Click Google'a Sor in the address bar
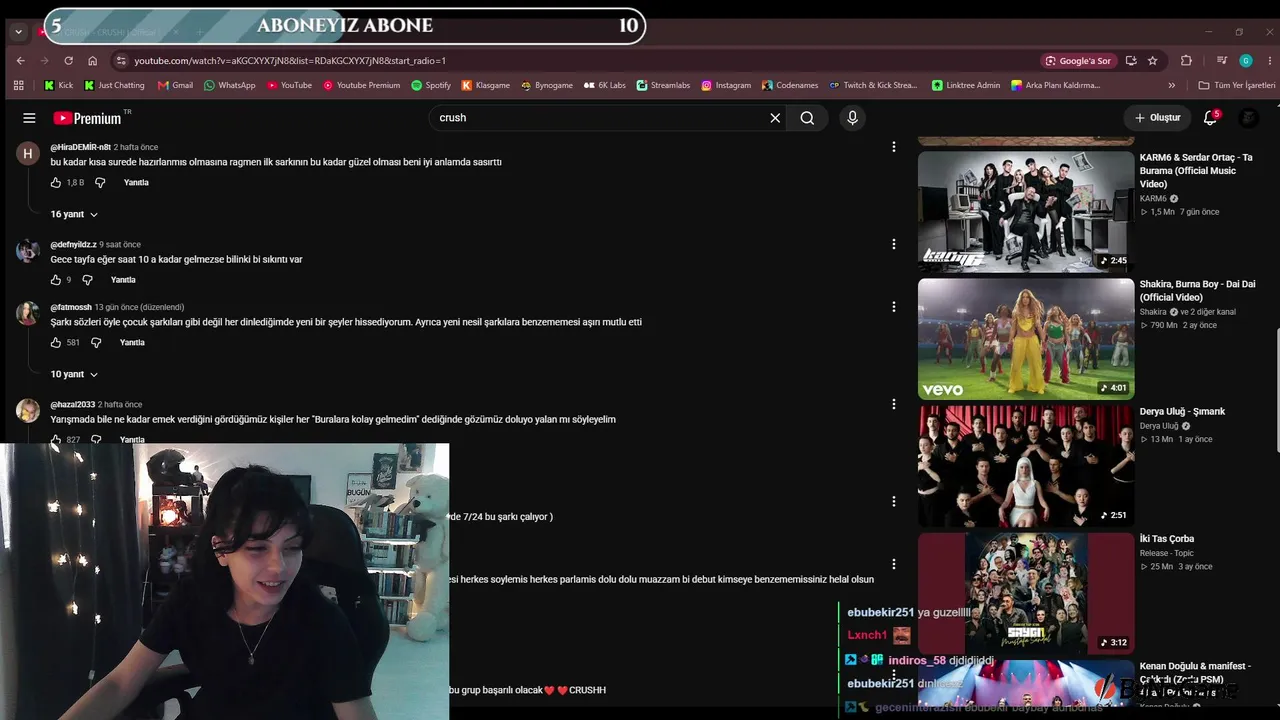This screenshot has width=1280, height=720. pyautogui.click(x=1078, y=60)
